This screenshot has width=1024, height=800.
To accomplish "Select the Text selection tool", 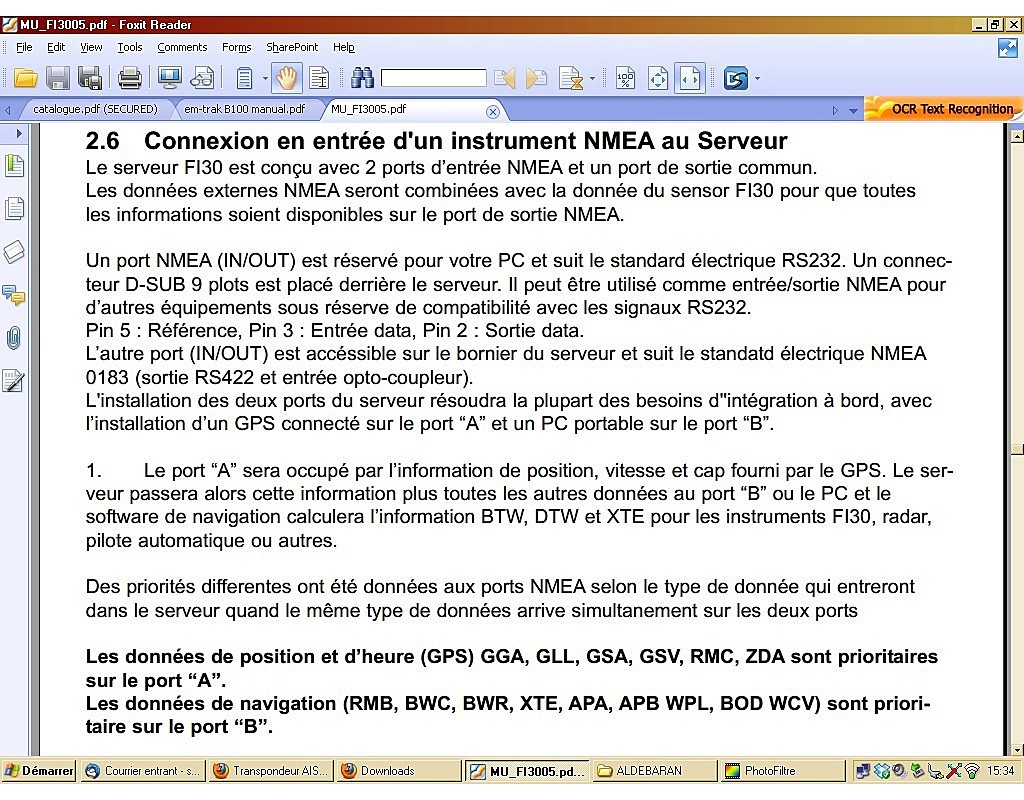I will click(319, 79).
